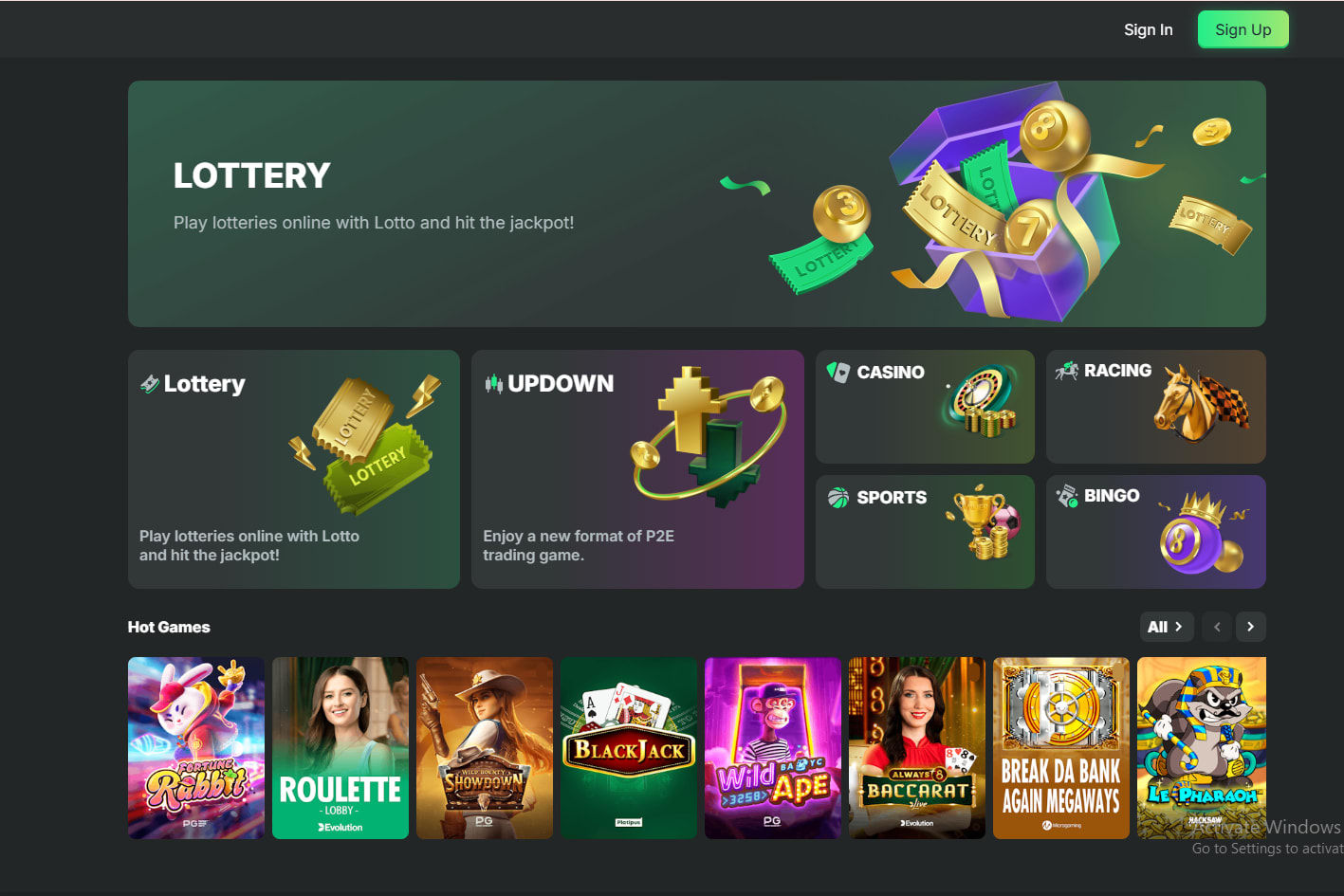Show next hot games with right arrow
The height and width of the screenshot is (896, 1344).
1250,627
